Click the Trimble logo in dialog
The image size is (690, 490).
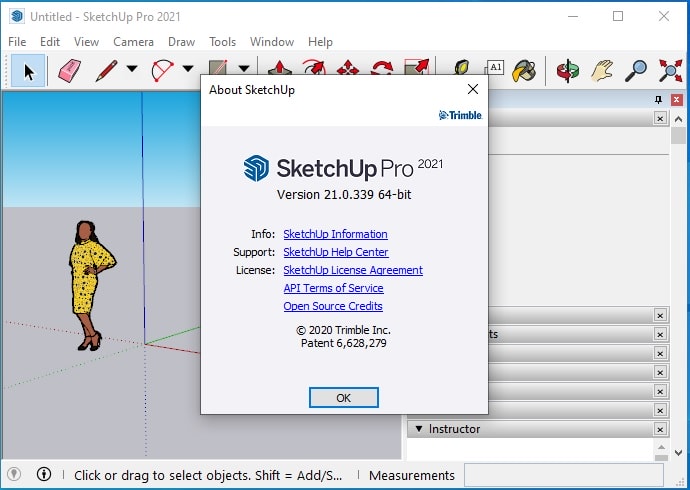point(460,115)
